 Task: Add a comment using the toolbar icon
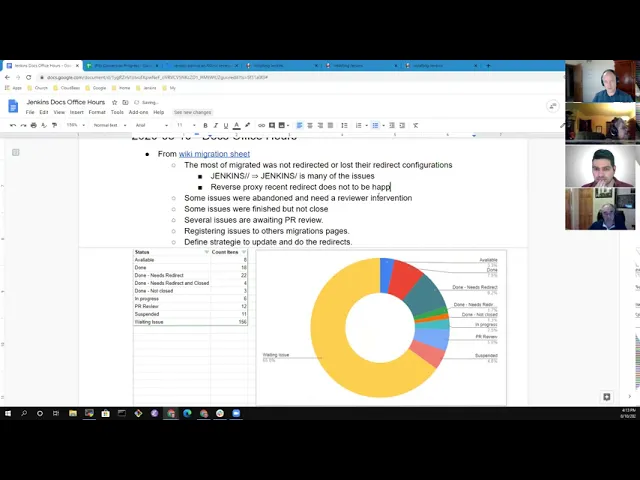(272, 125)
